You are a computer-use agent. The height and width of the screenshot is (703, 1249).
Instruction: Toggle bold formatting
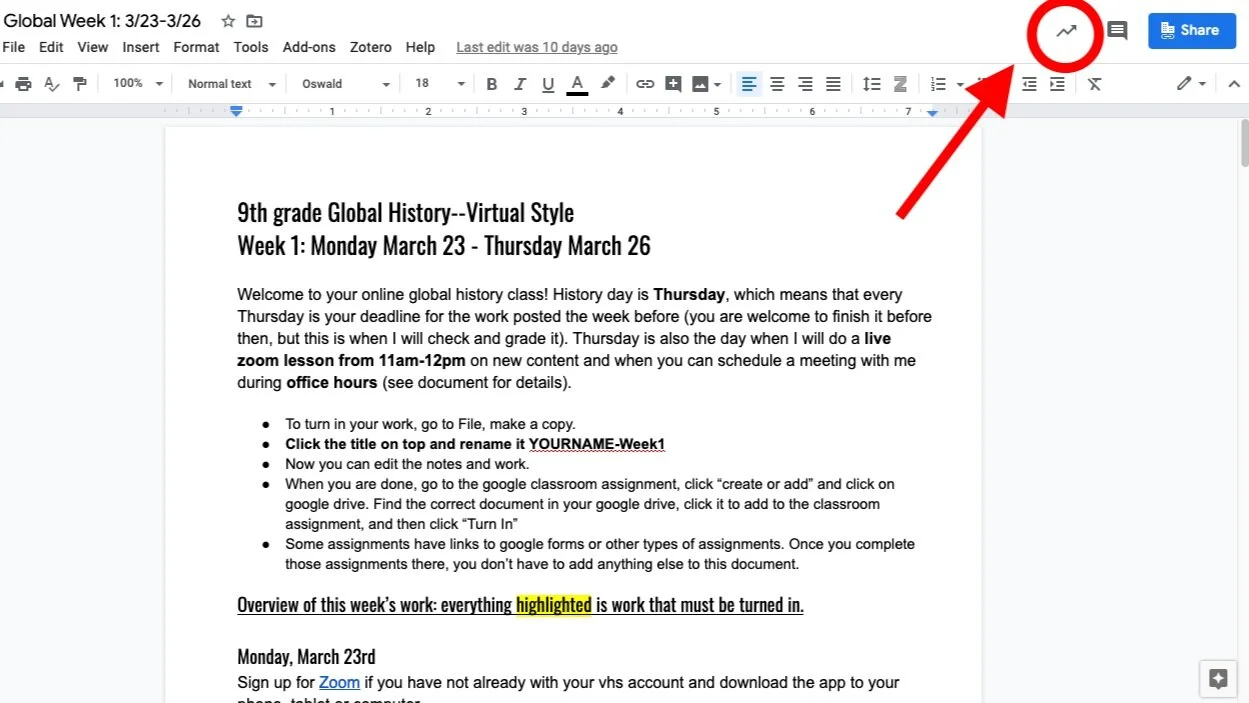coord(491,84)
